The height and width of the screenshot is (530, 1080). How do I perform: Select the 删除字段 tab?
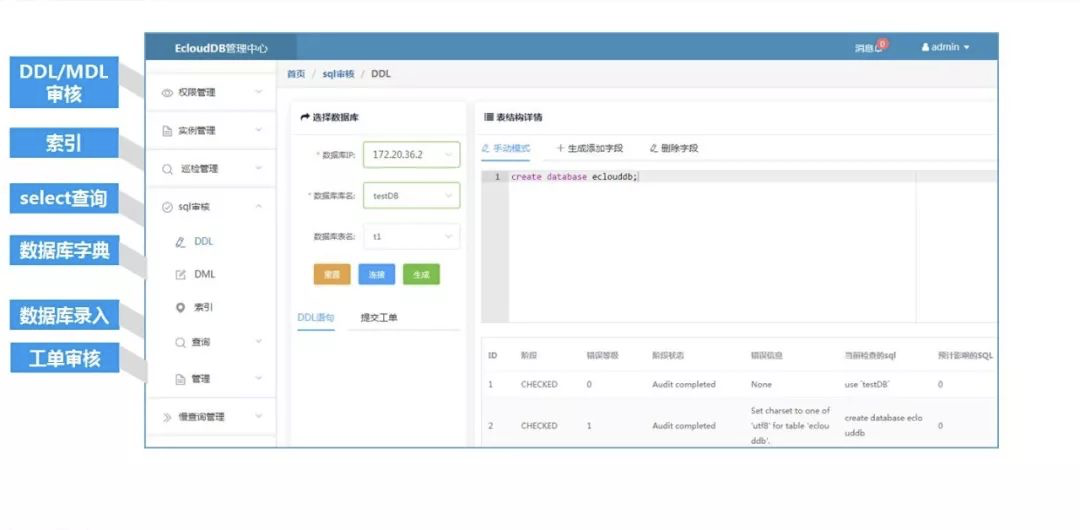[674, 148]
